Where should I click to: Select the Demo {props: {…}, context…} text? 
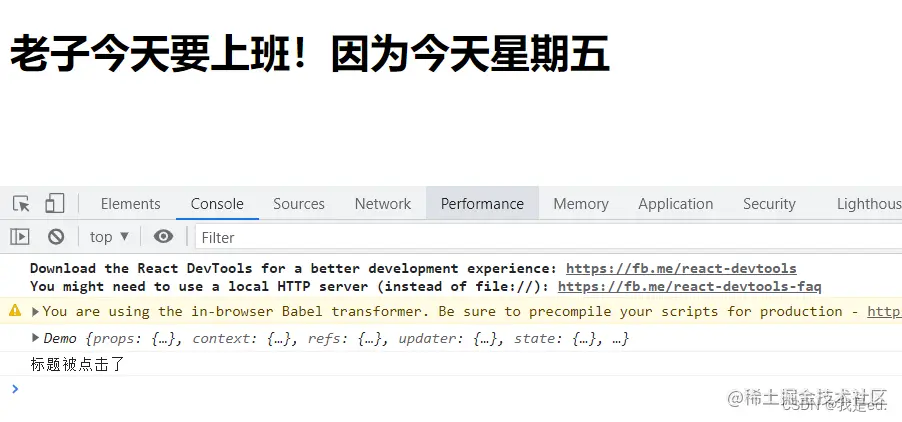tap(337, 339)
